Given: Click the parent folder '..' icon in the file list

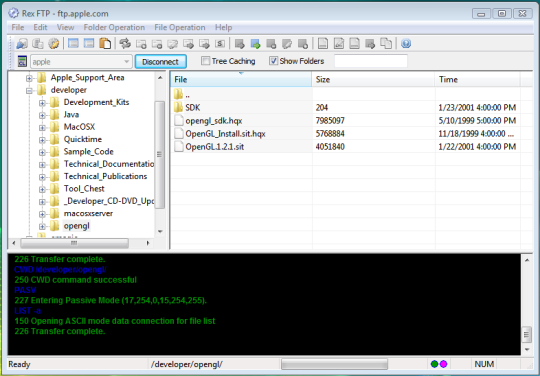Looking at the screenshot, I should point(178,94).
